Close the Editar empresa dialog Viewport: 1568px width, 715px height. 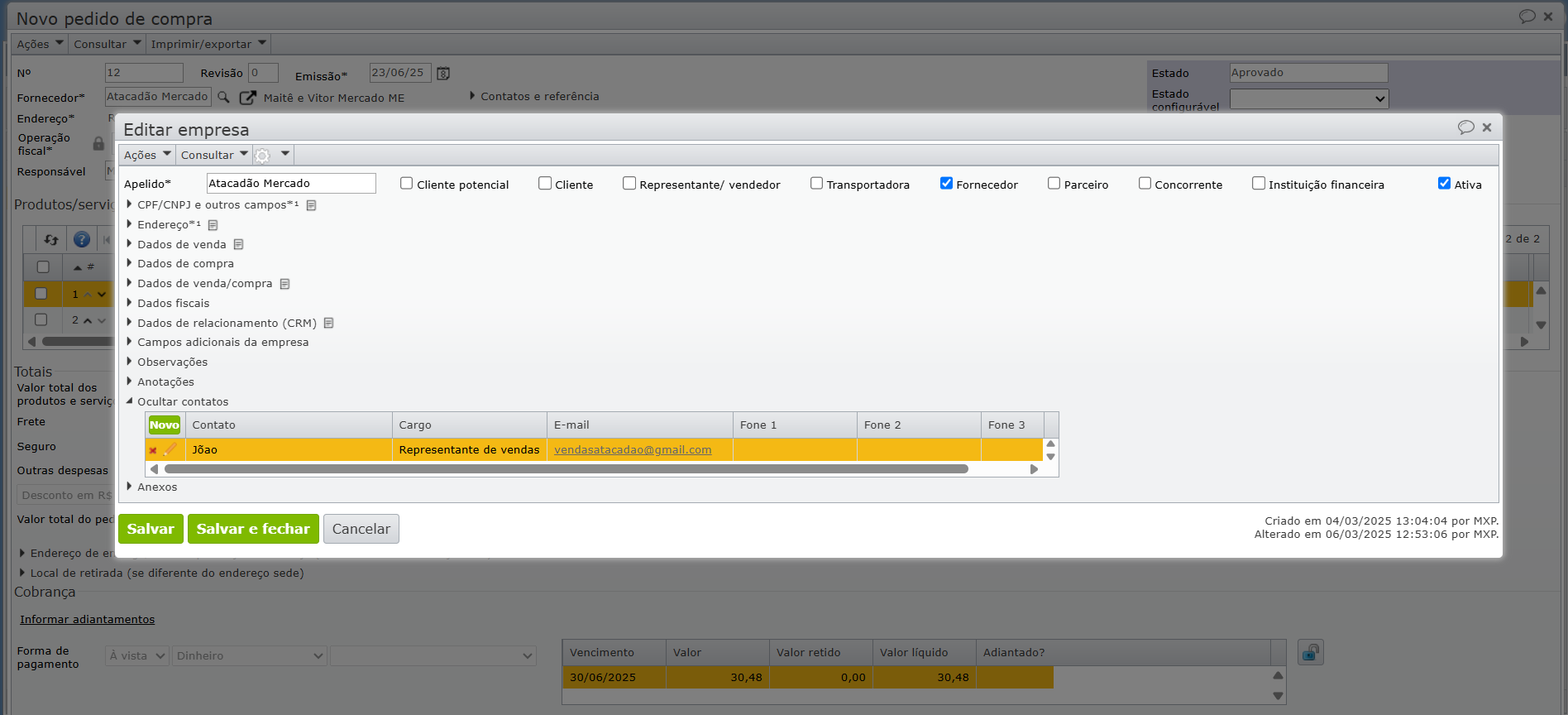point(1487,127)
